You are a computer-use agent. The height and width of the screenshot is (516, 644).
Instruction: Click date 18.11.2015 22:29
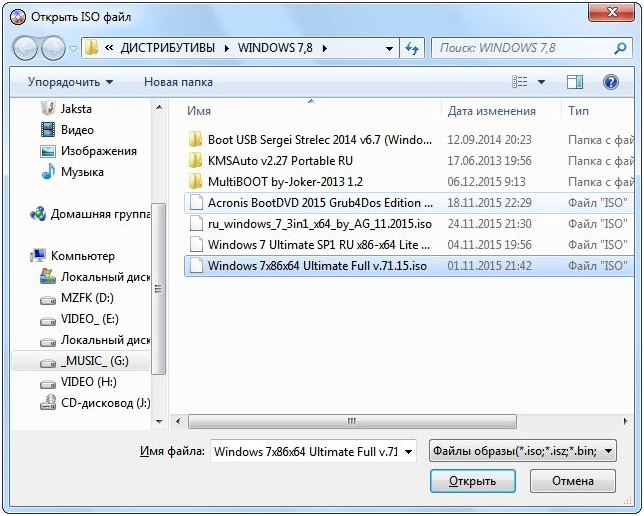coord(489,203)
